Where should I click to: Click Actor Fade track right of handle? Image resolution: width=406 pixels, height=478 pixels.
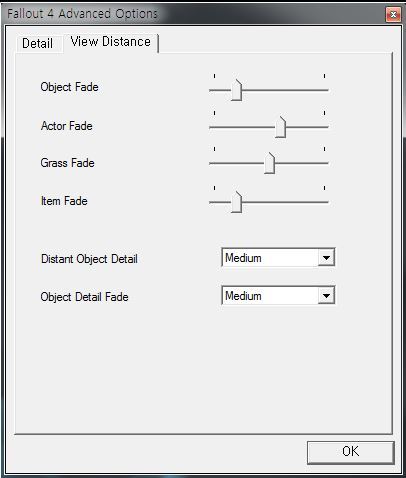click(x=308, y=127)
